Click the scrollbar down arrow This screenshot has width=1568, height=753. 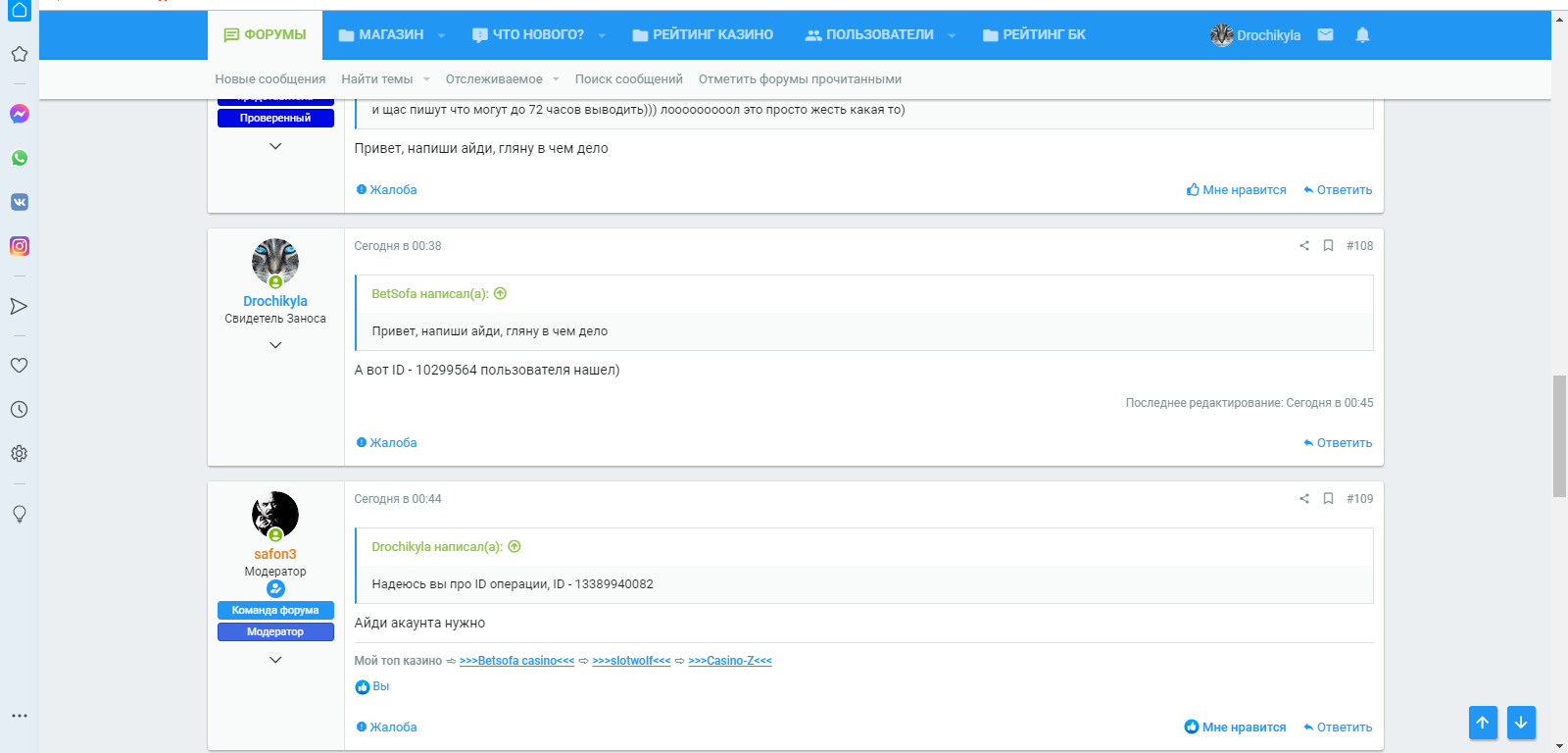[x=1560, y=746]
